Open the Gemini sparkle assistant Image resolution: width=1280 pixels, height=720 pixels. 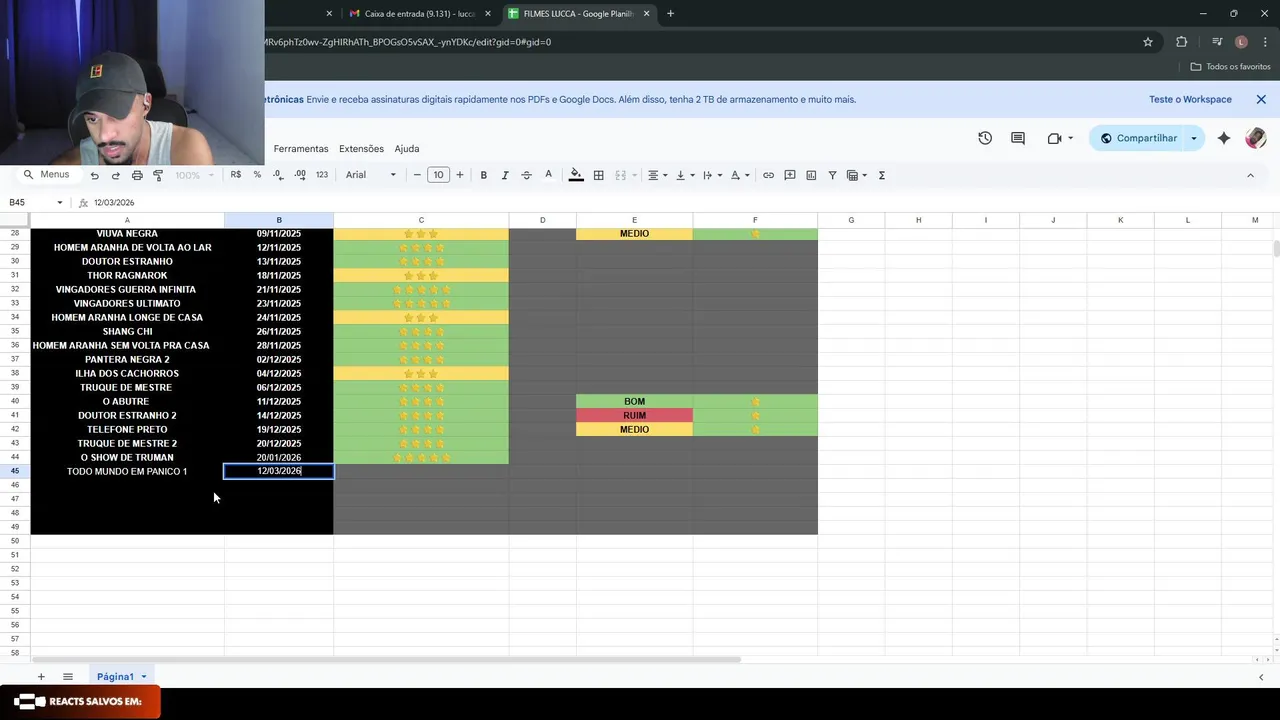pos(1224,138)
